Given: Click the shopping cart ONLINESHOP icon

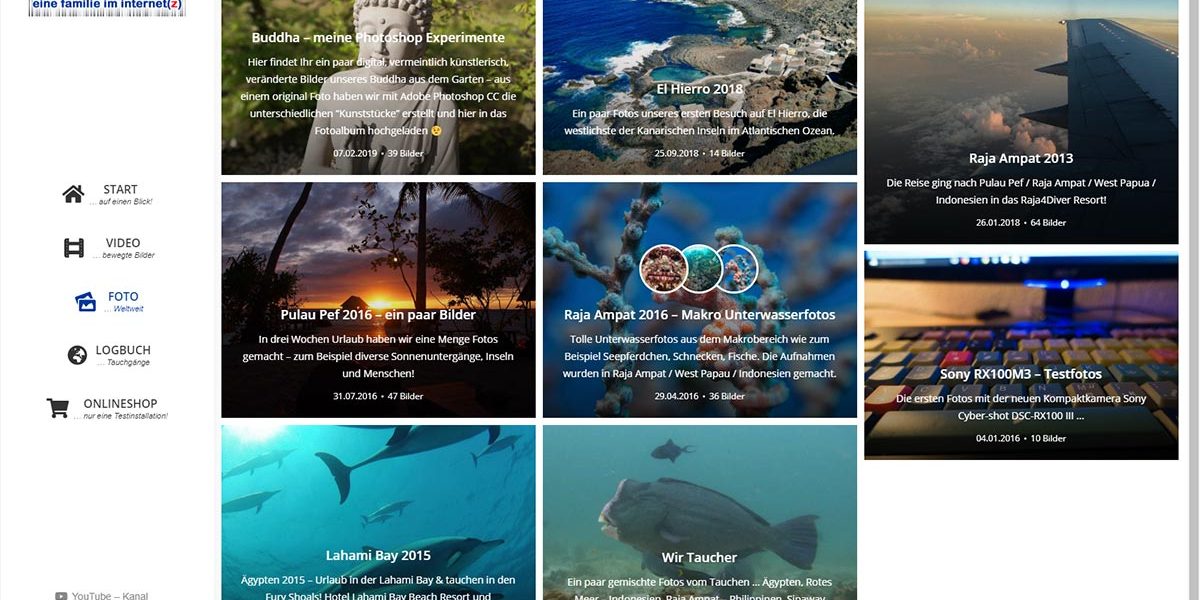Looking at the screenshot, I should [58, 408].
